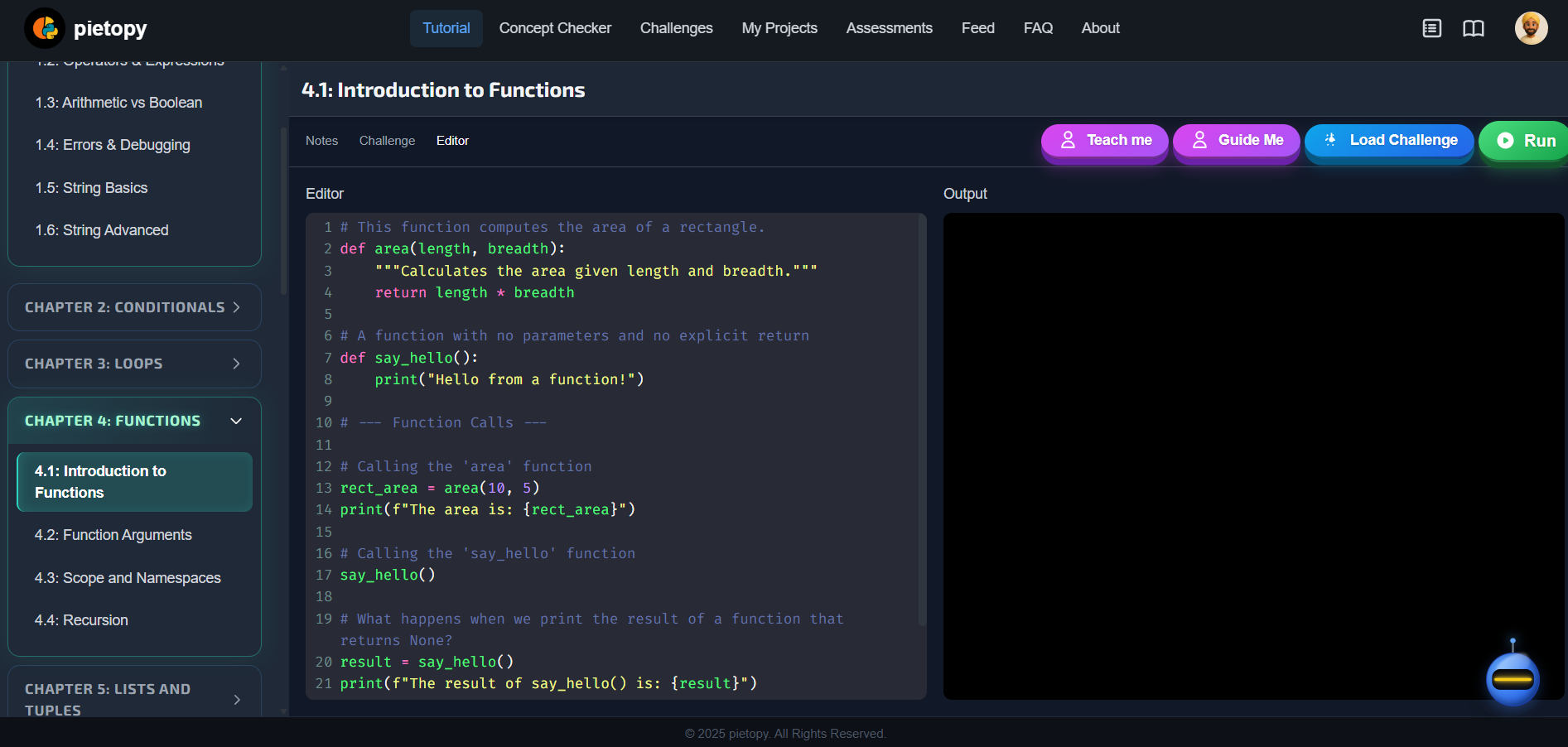Activate Guide Me assistance

pyautogui.click(x=1236, y=140)
